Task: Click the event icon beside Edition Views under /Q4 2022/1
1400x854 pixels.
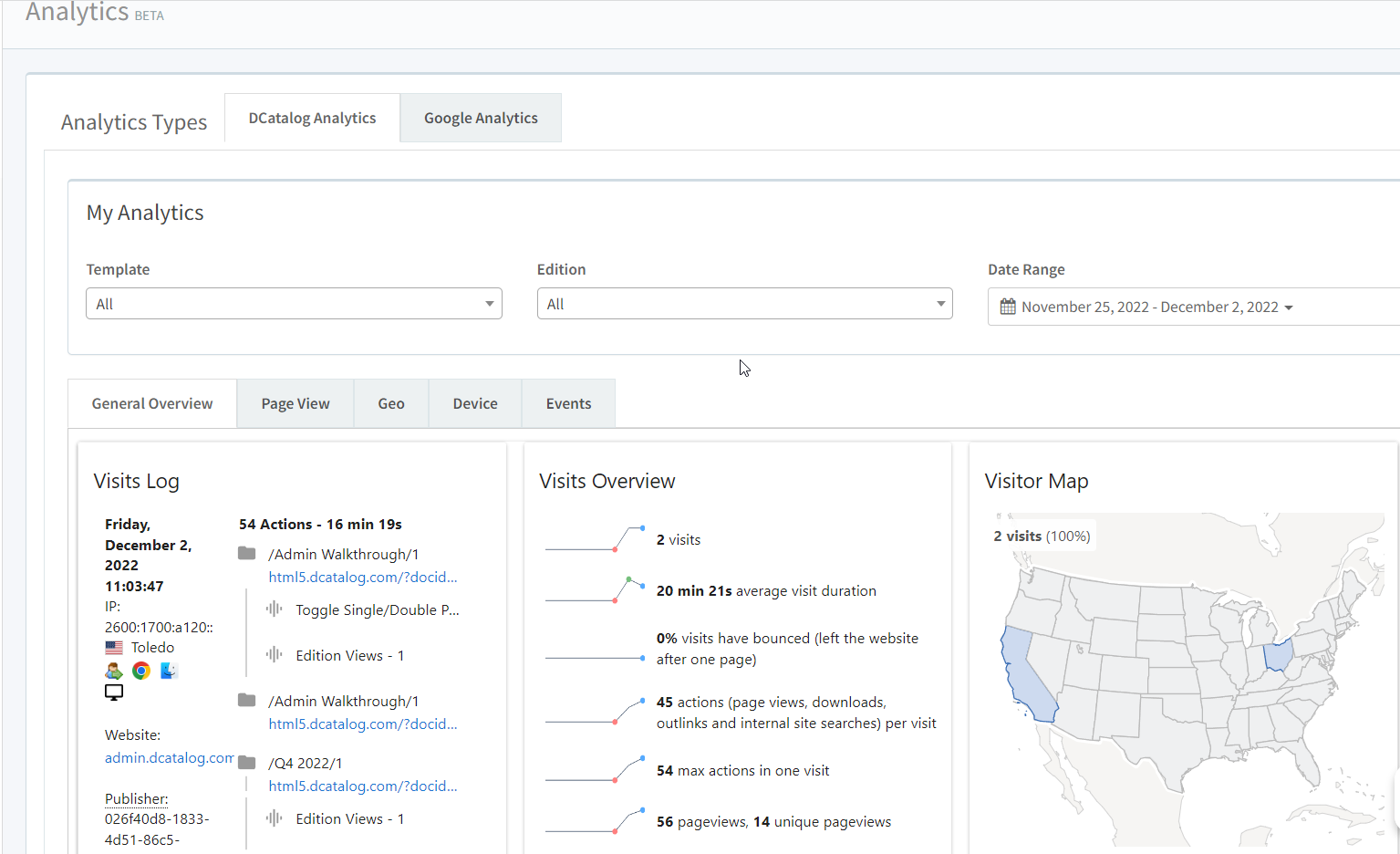Action: [274, 818]
